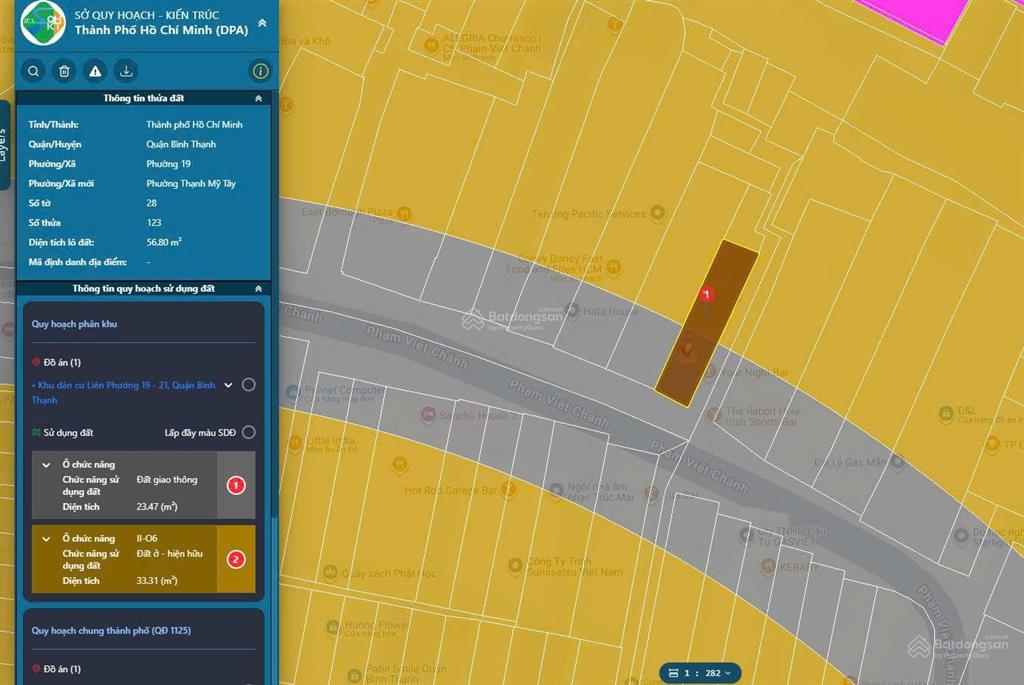This screenshot has width=1024, height=685.
Task: Click the Hata House map pin
Action: coord(573,310)
